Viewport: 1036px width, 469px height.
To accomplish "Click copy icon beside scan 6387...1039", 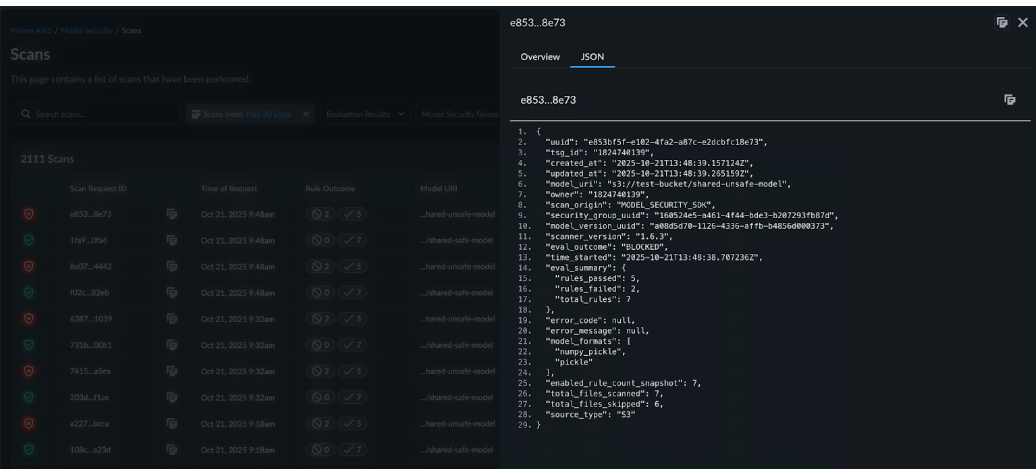I will coord(172,318).
